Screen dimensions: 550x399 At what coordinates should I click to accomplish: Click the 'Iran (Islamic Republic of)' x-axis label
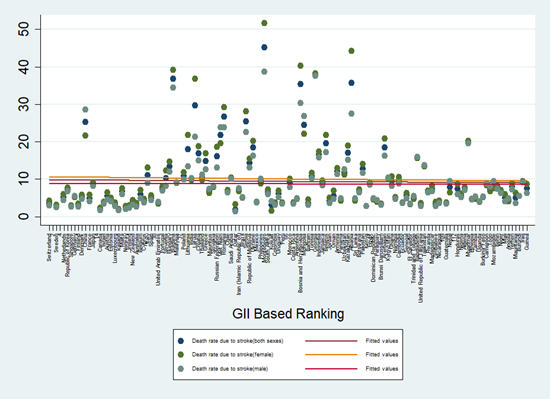tap(239, 264)
